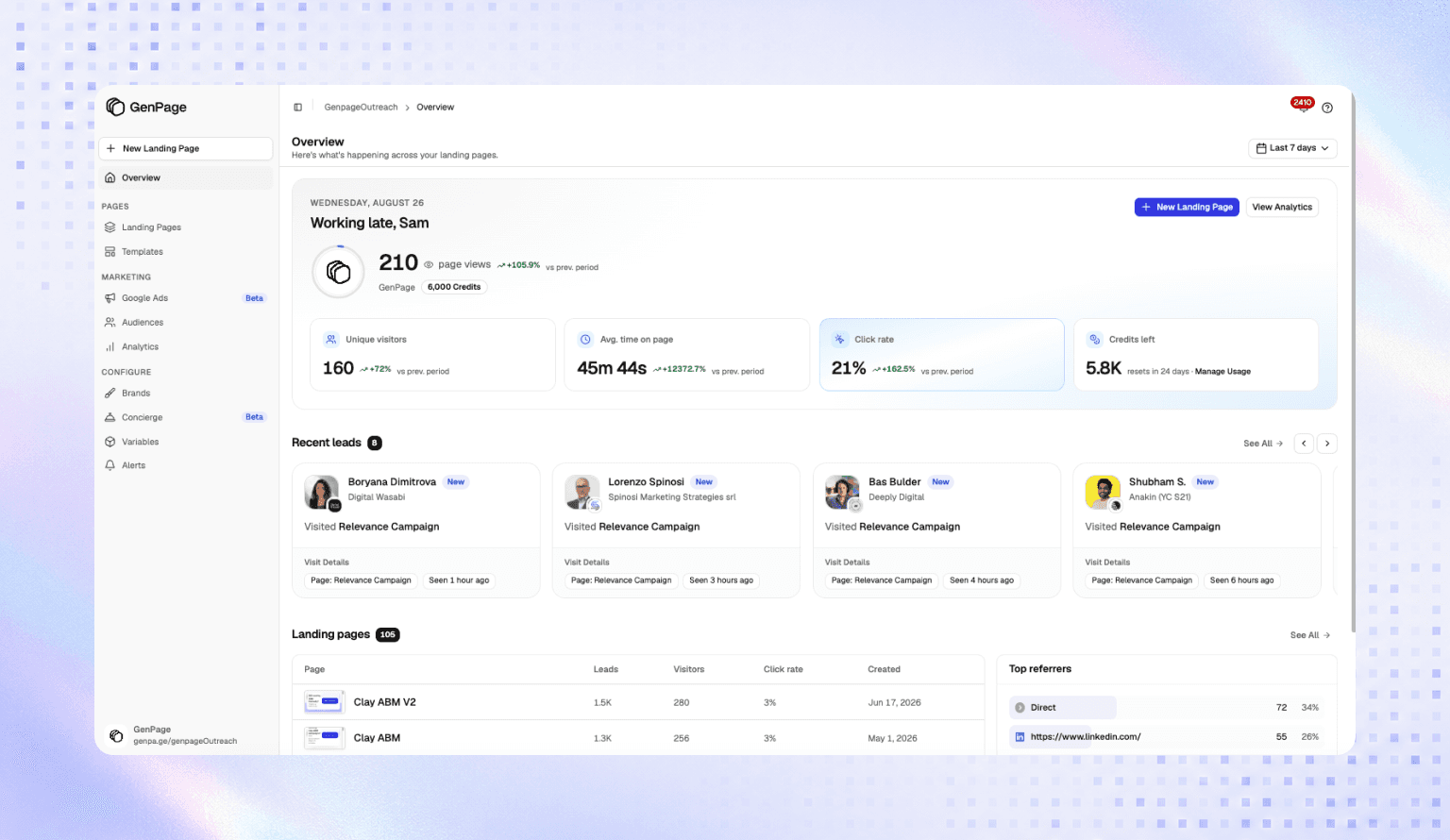Click the Concierge bell-service icon

110,417
